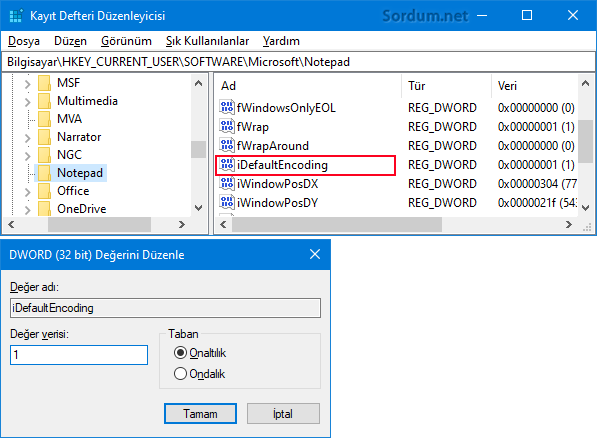Click the values pane scroll right arrow
Screen dimensions: 597x438
pyautogui.click(x=568, y=224)
